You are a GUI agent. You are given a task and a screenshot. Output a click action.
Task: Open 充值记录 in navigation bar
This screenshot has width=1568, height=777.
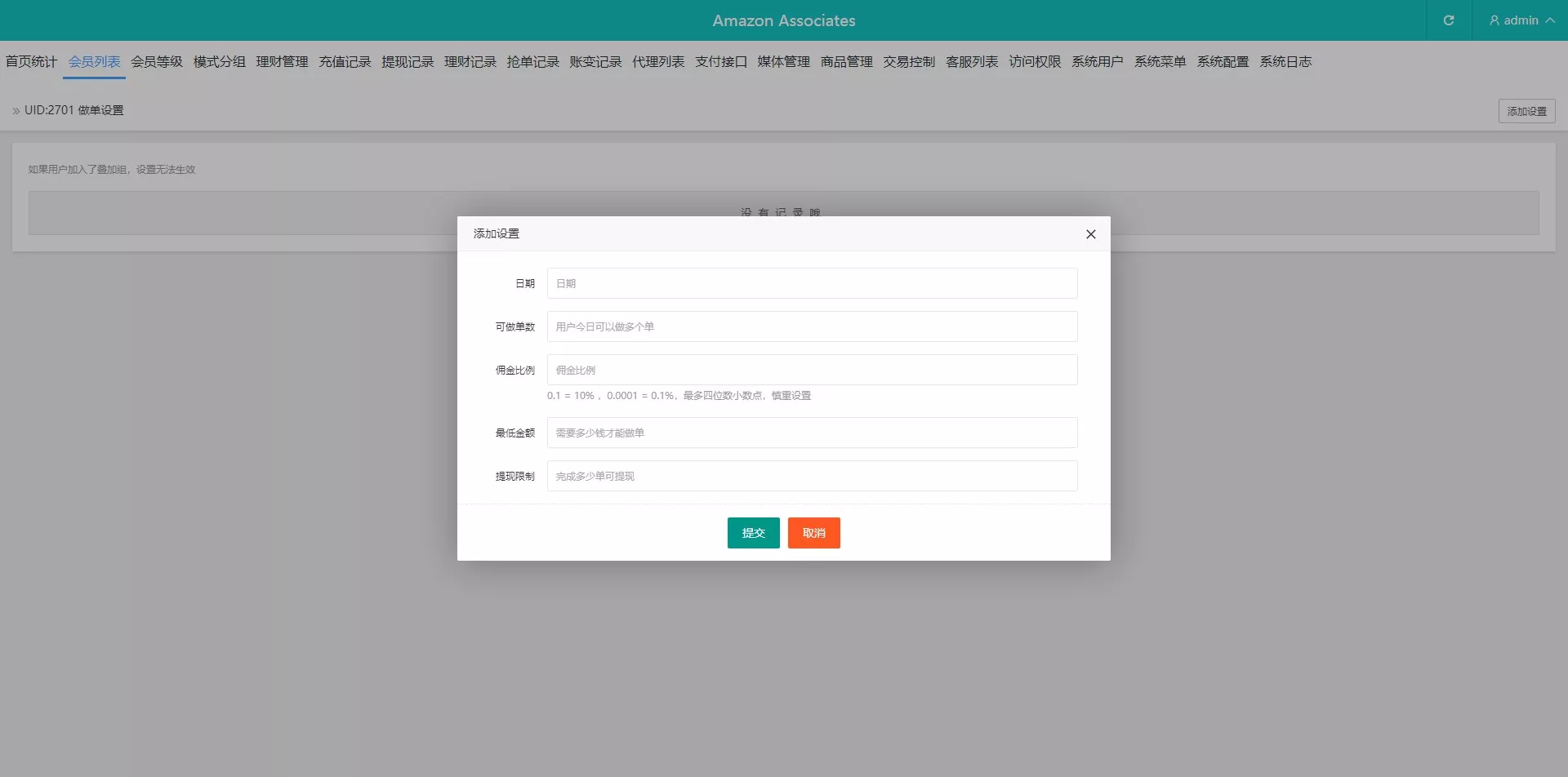click(x=345, y=62)
